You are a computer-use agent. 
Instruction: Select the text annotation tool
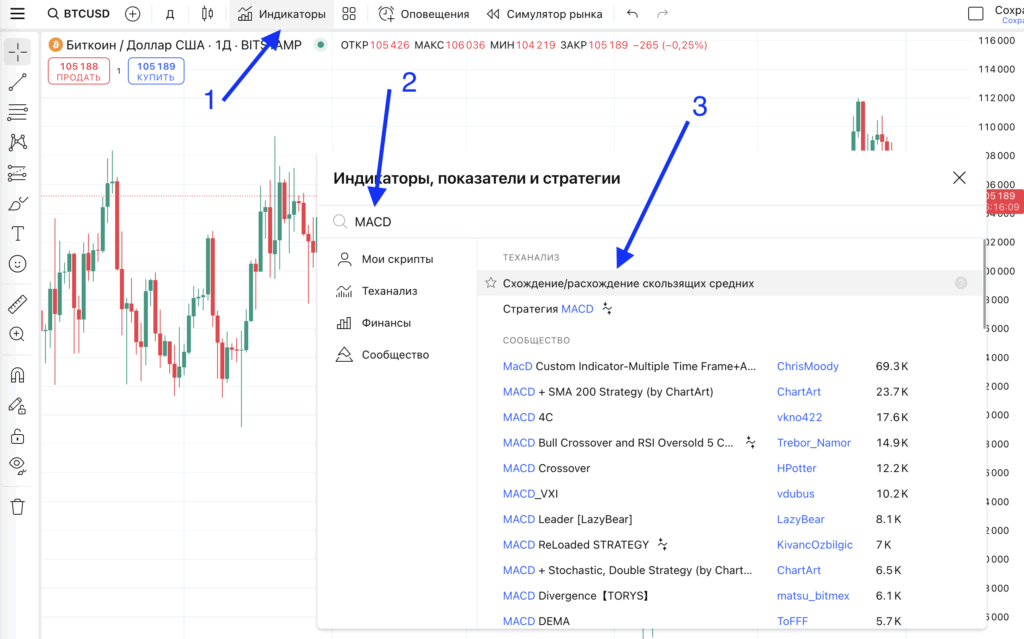pyautogui.click(x=18, y=234)
